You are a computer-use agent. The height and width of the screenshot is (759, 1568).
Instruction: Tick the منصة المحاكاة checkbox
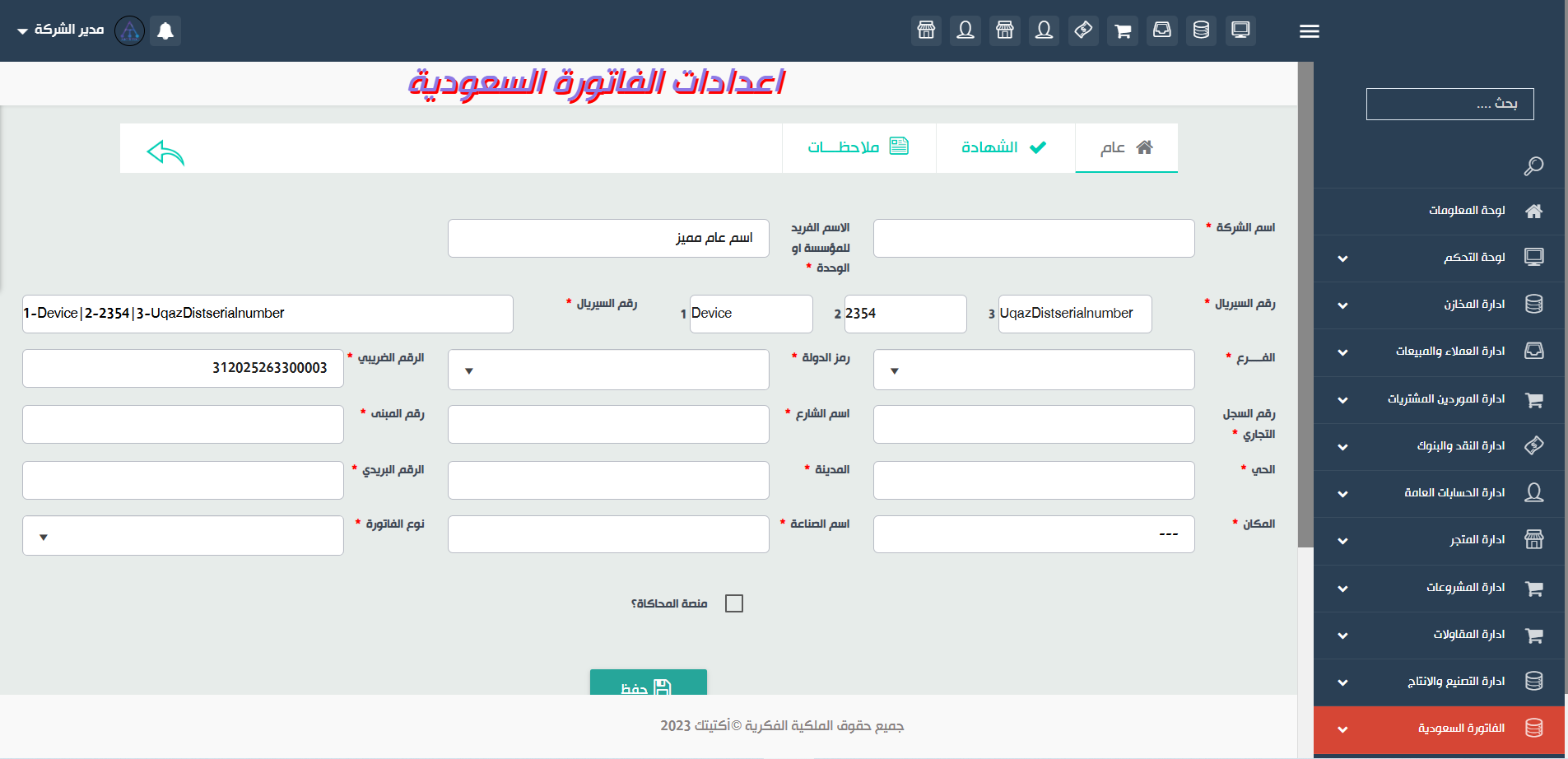point(734,603)
